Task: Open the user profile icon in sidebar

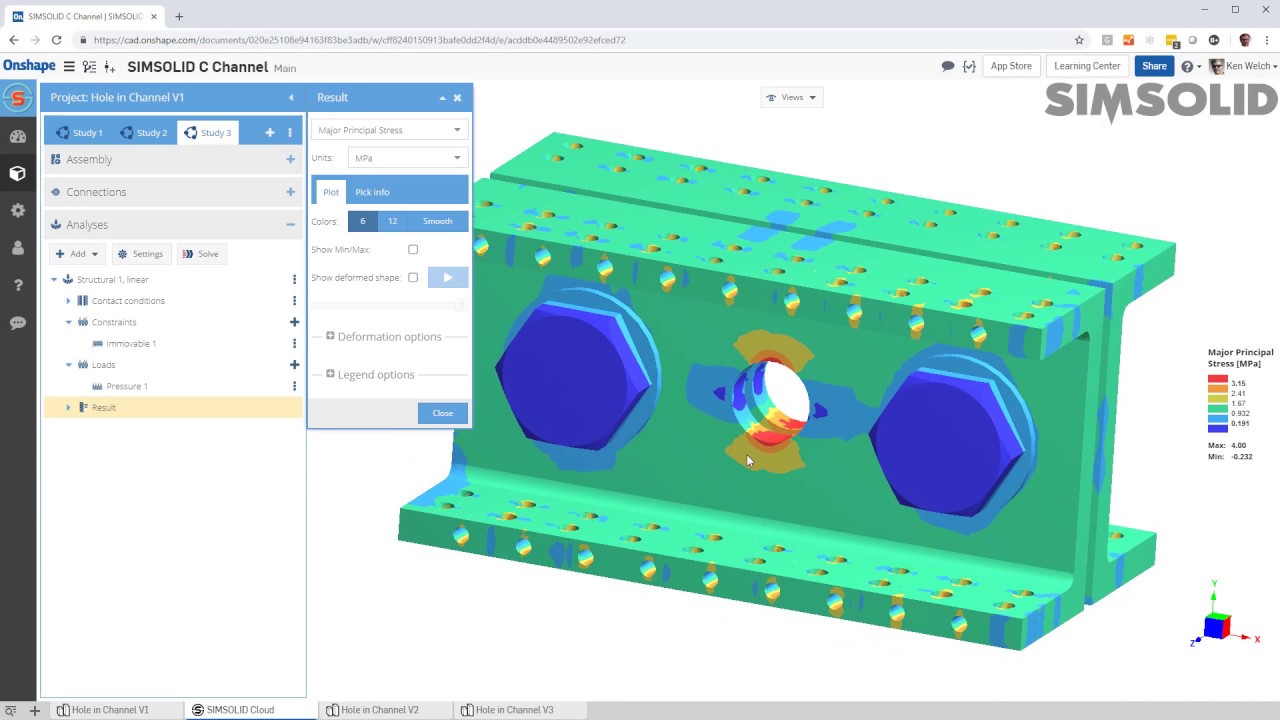Action: click(x=17, y=248)
